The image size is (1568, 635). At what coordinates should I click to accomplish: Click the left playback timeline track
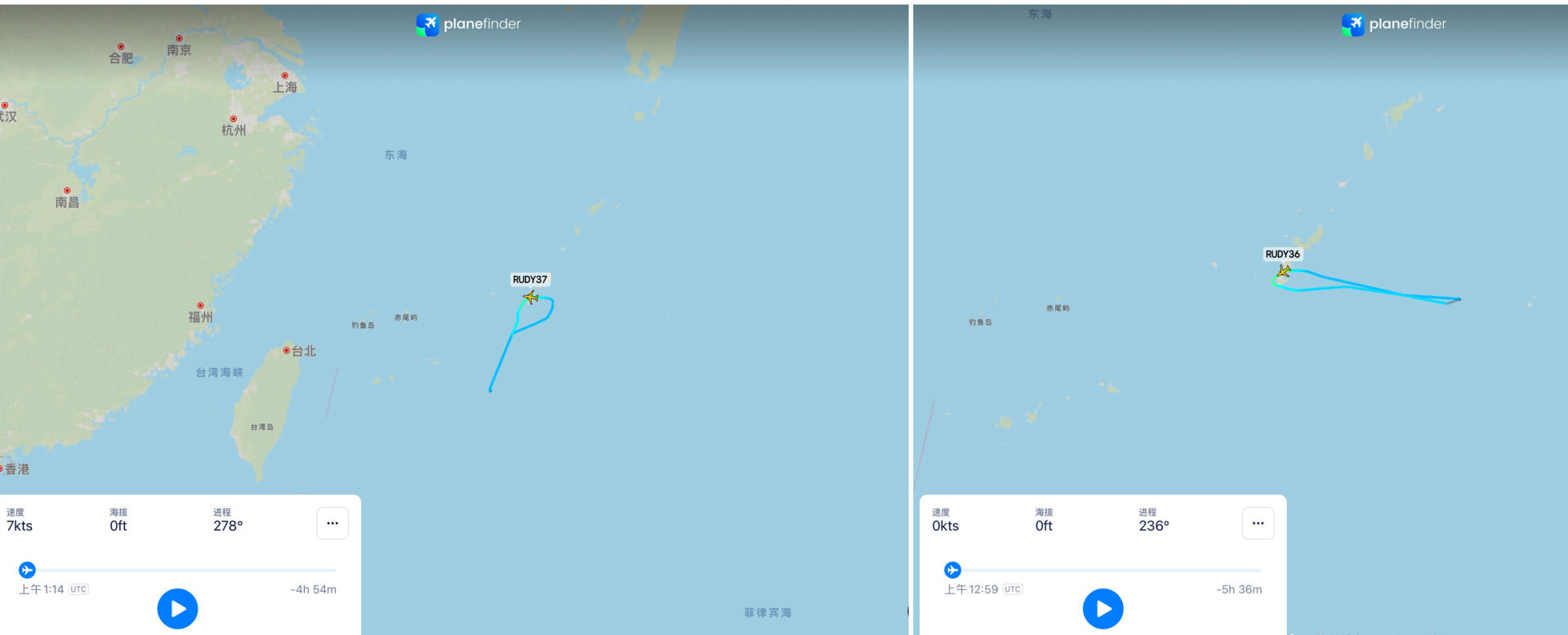tap(181, 570)
